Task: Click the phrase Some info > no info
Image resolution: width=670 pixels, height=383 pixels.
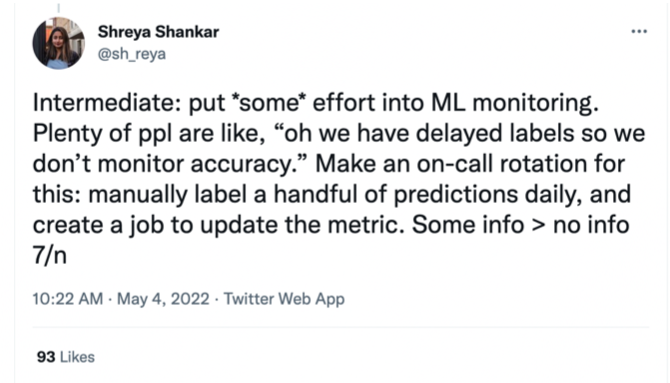Action: 520,225
